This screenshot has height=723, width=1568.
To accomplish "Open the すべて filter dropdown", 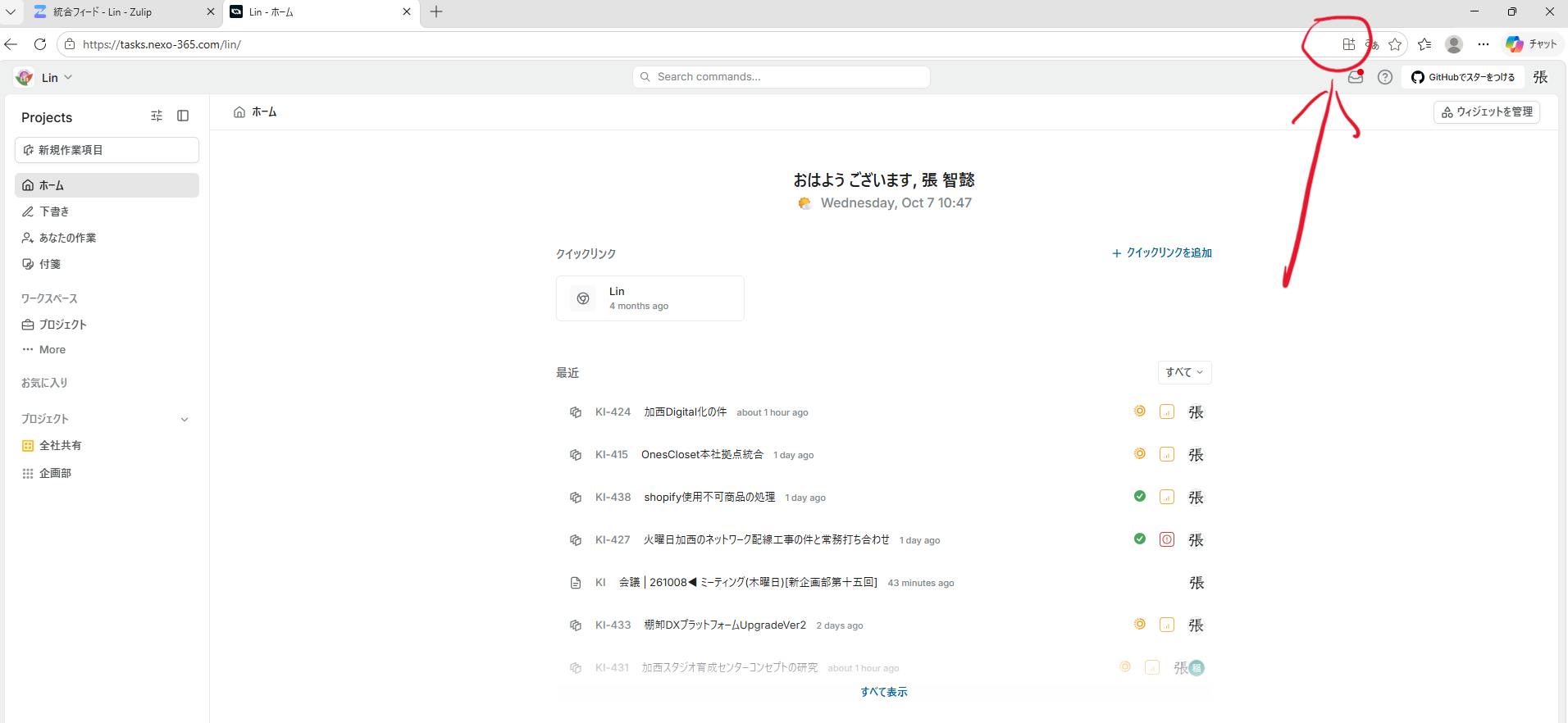I will (x=1184, y=372).
